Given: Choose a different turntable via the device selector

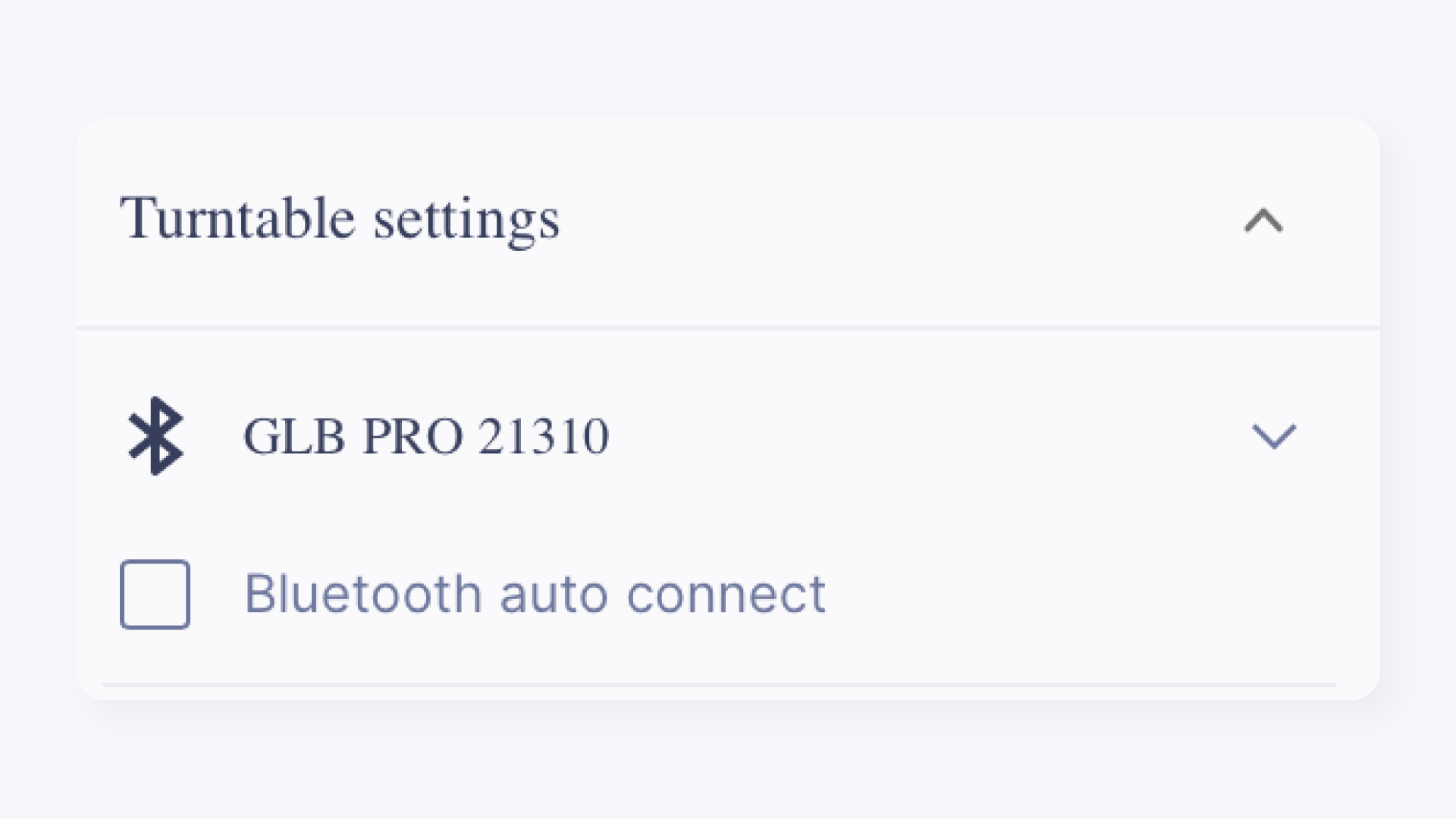Looking at the screenshot, I should (x=1273, y=436).
